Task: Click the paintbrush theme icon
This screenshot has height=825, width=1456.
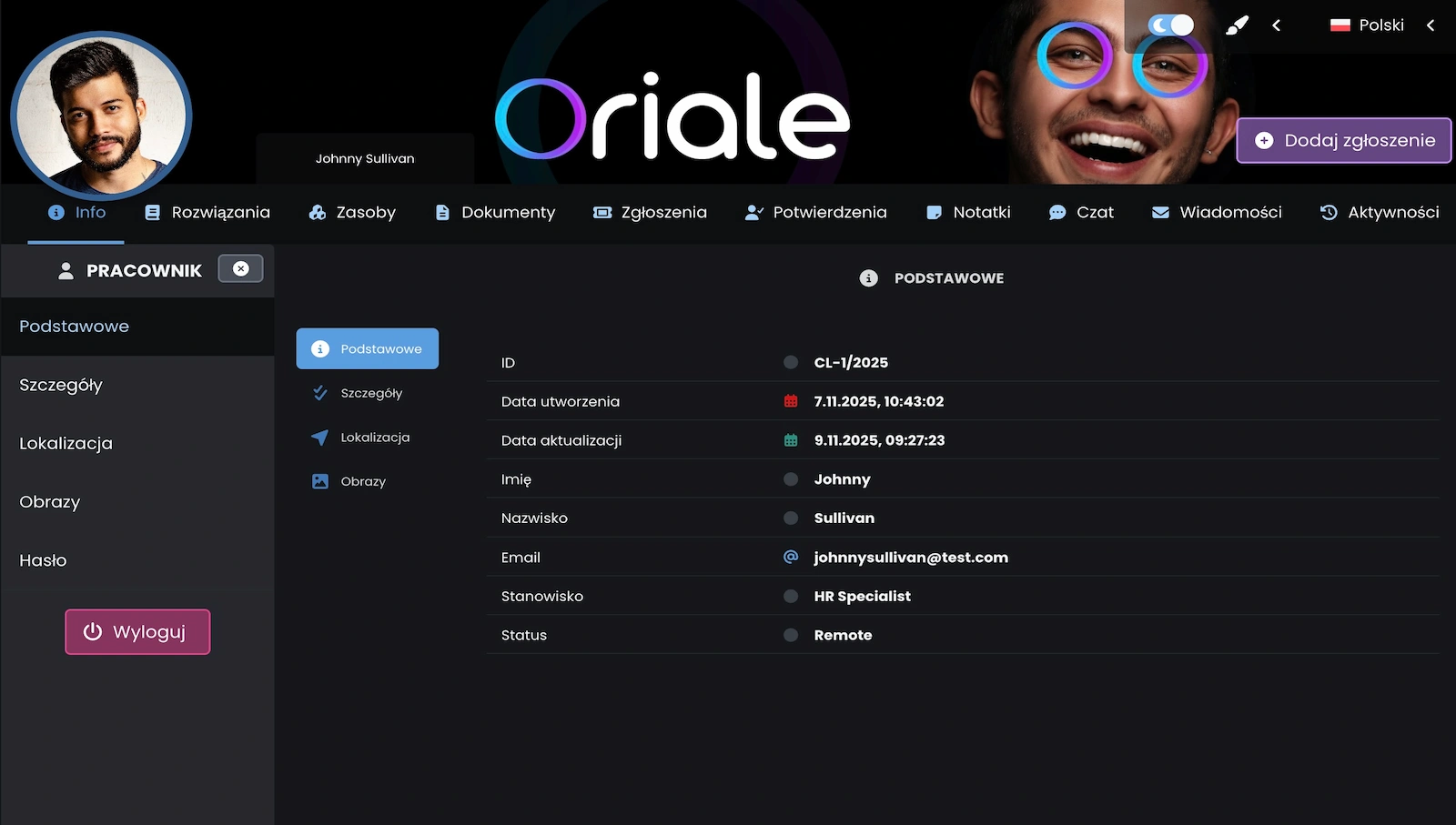Action: [1237, 25]
